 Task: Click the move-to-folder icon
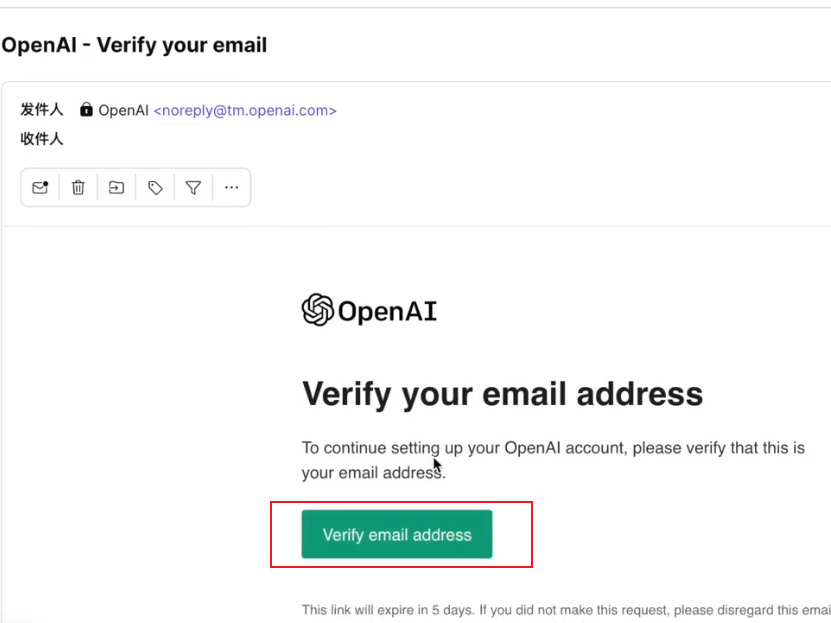117,187
